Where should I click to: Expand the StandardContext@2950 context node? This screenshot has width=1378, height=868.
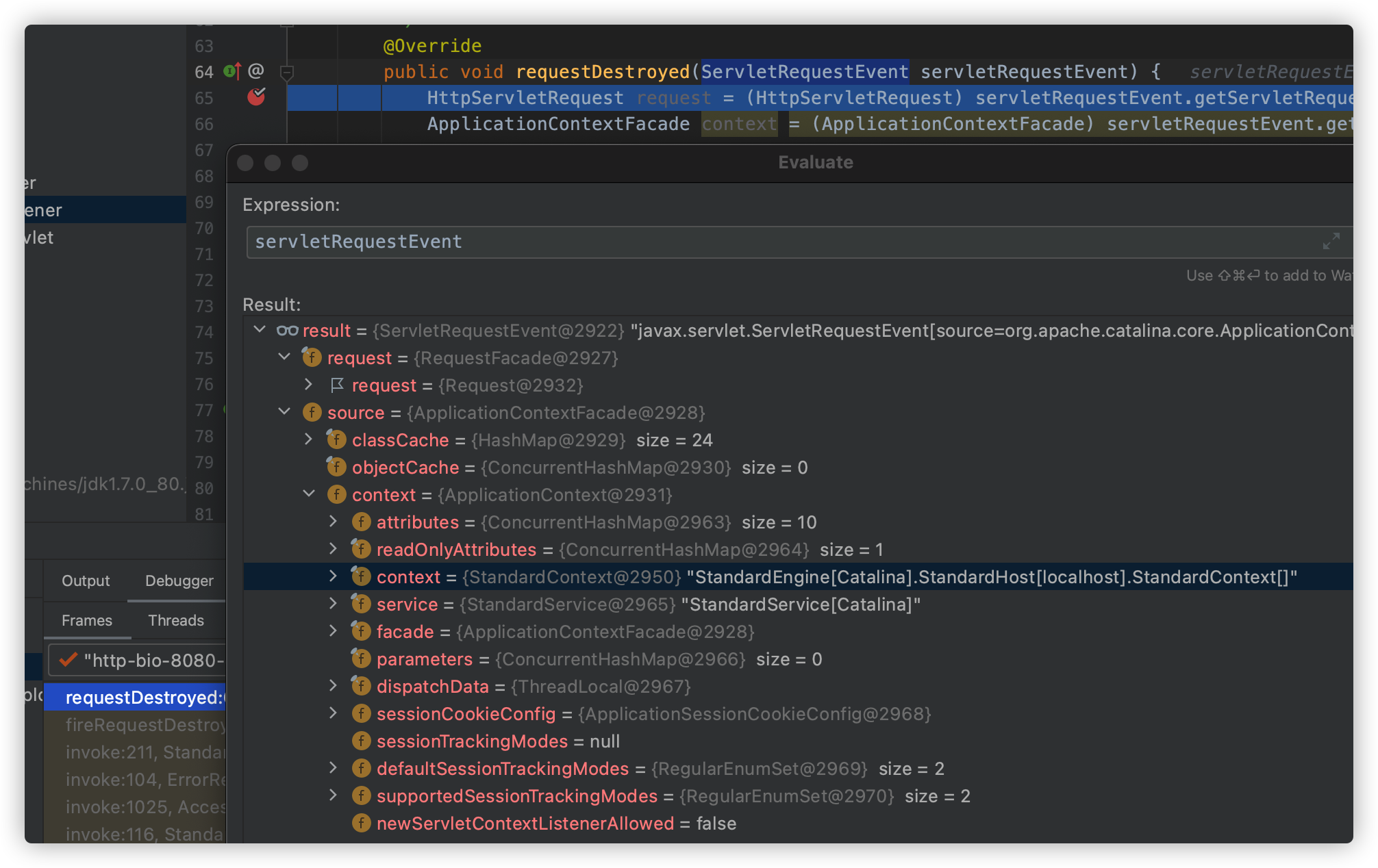pos(333,576)
